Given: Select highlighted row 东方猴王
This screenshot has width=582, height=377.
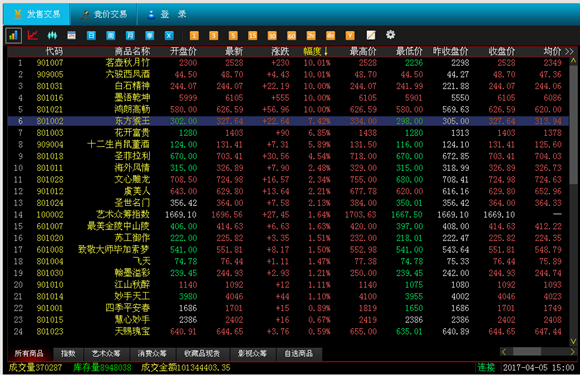Looking at the screenshot, I should click(288, 122).
